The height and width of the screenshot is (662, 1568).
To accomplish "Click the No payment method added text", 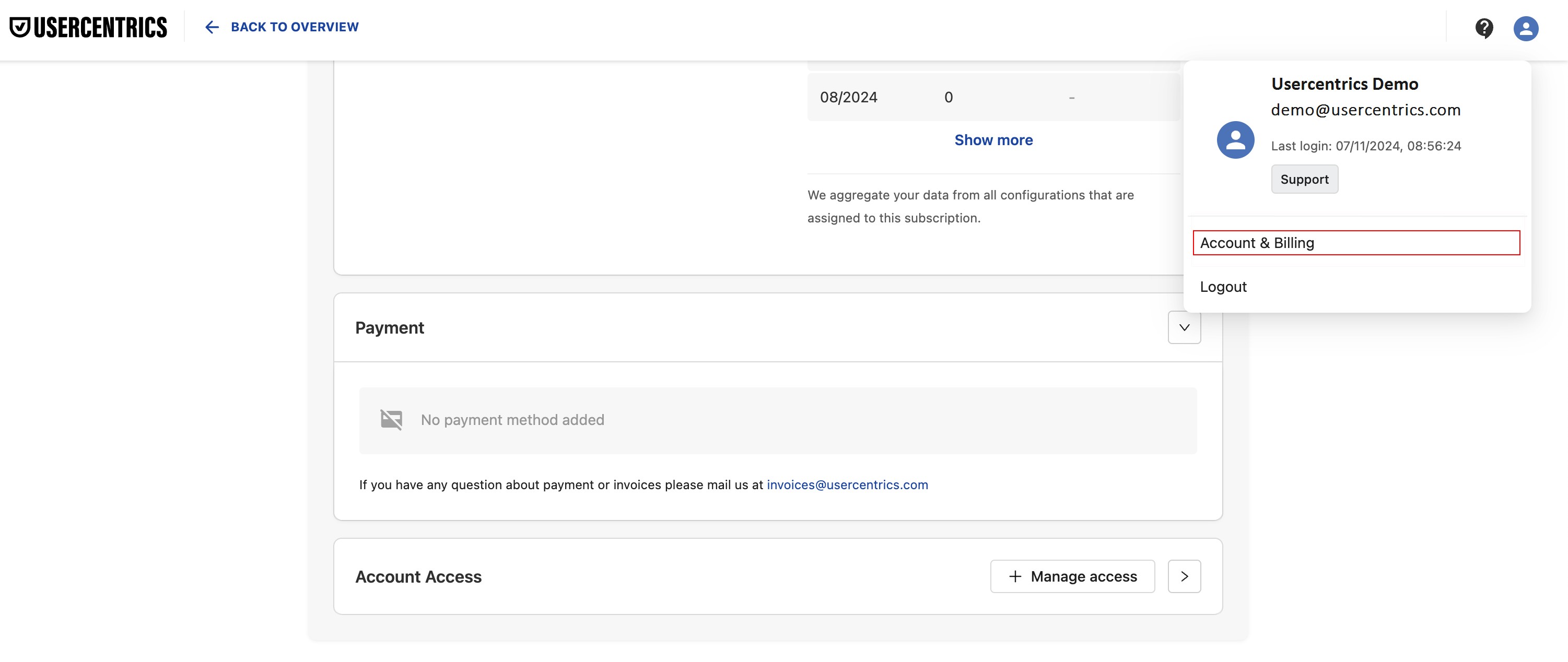I will [x=512, y=420].
